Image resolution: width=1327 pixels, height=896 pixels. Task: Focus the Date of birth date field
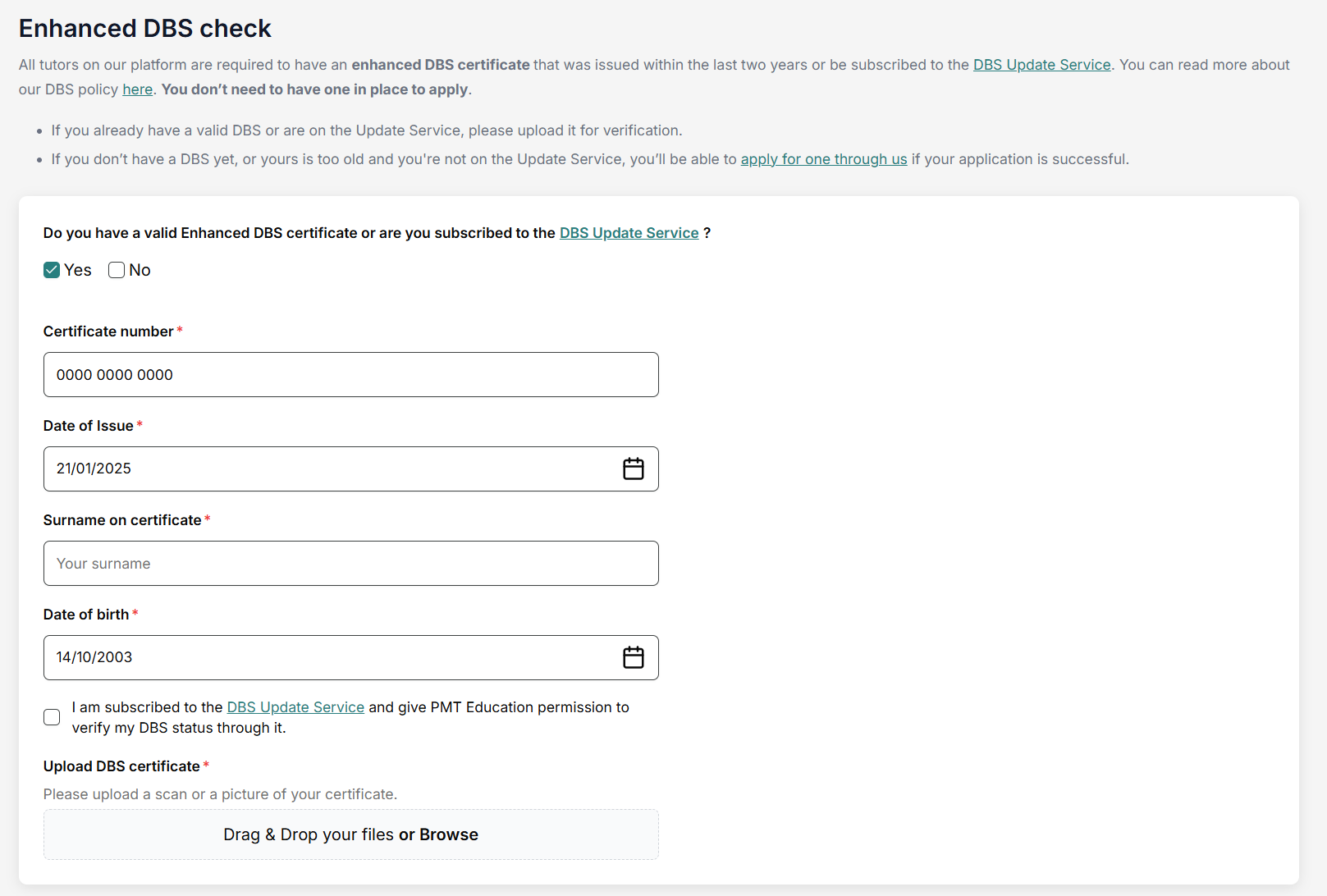point(328,657)
